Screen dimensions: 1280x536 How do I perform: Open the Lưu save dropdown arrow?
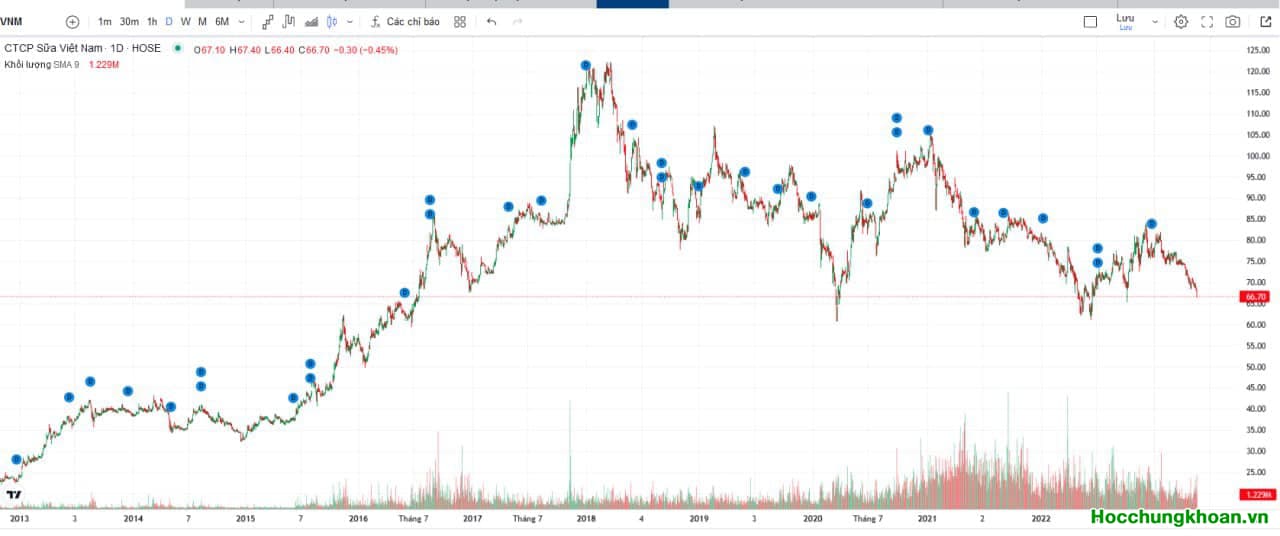click(x=1155, y=22)
